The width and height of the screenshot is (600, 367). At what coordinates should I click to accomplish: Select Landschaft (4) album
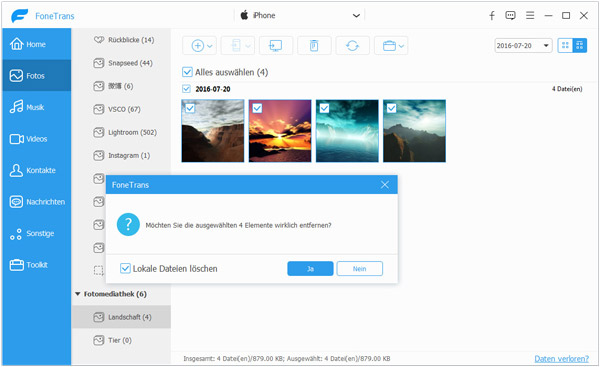coord(121,317)
